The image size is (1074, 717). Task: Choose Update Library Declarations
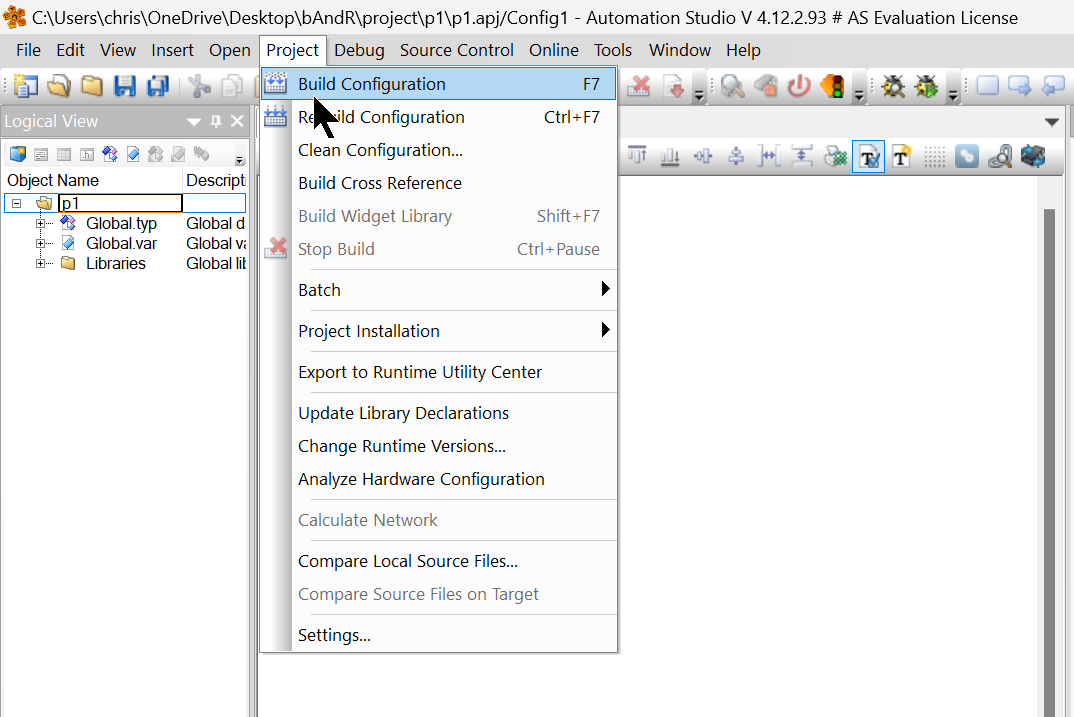(438, 413)
